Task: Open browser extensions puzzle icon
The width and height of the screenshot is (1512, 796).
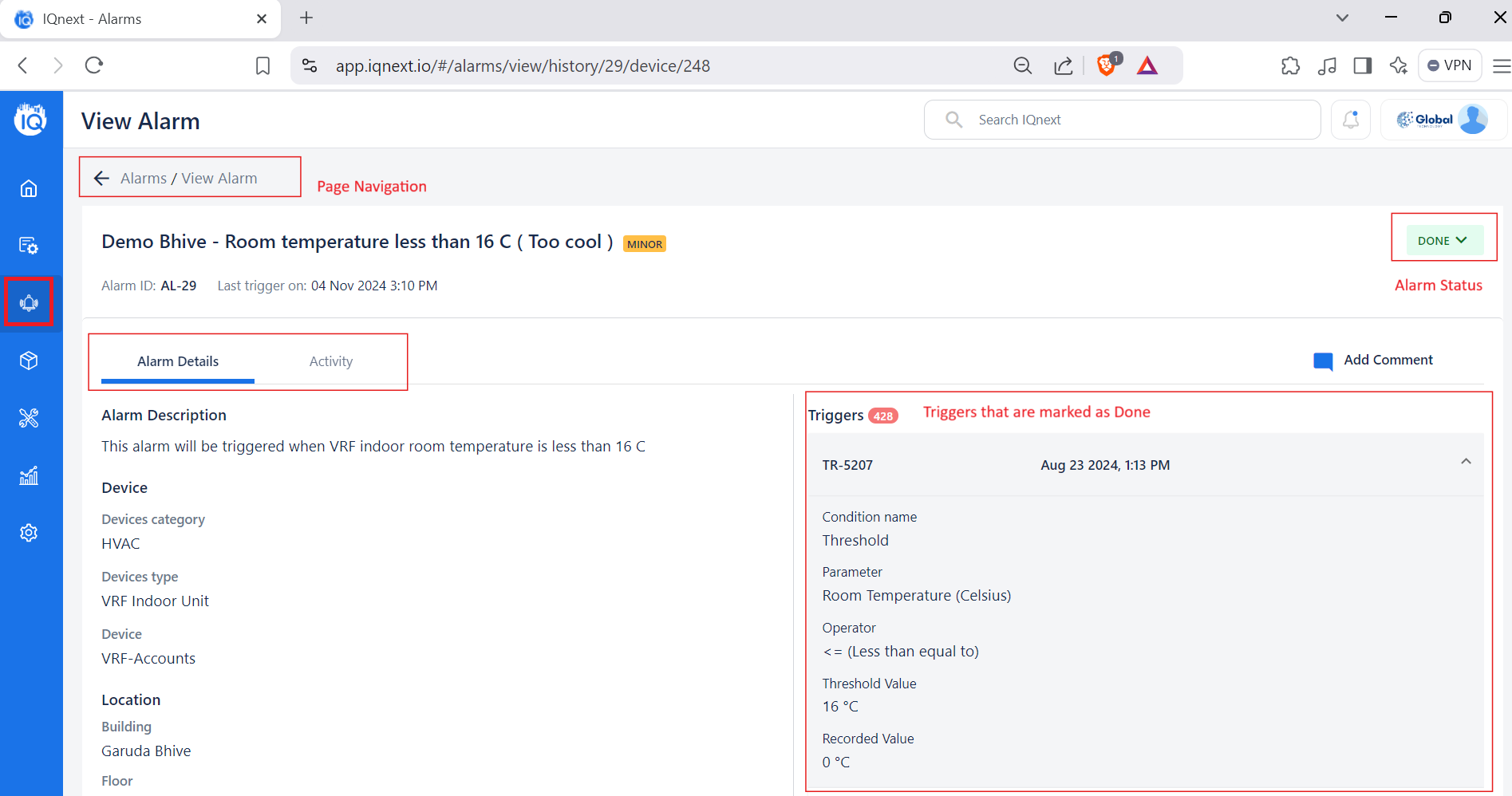Action: tap(1290, 65)
